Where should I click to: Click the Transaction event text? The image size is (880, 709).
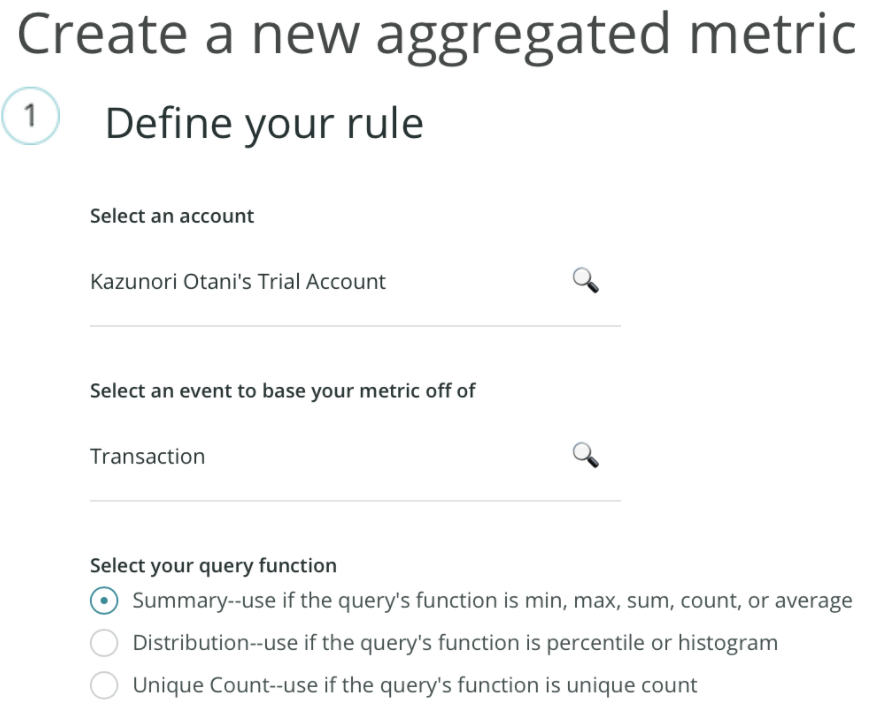(148, 456)
